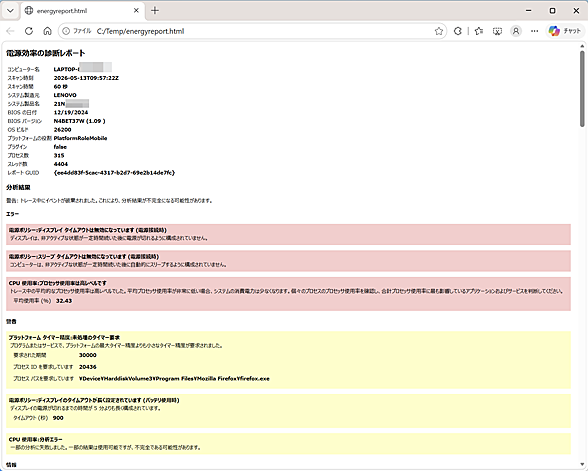Click the red CPU usage error block
588x471 pixels.
click(288, 294)
